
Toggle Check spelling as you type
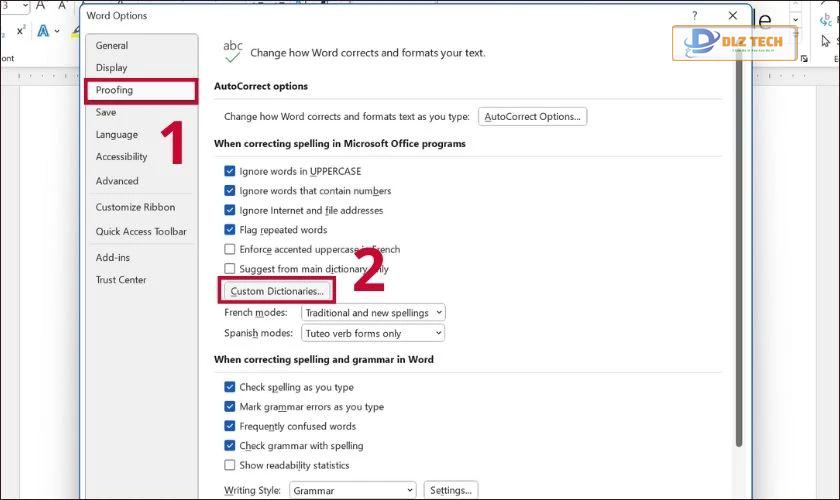pyautogui.click(x=230, y=387)
